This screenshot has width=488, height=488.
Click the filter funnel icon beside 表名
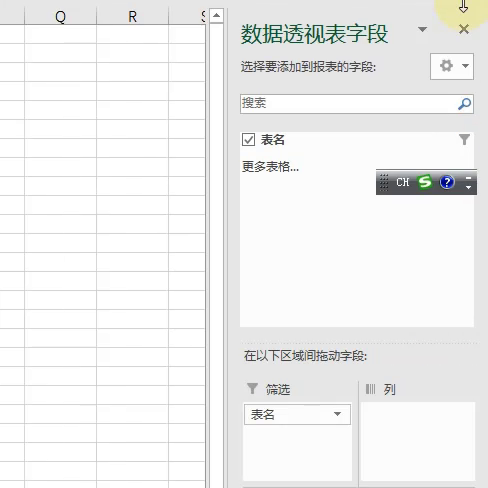coord(464,139)
